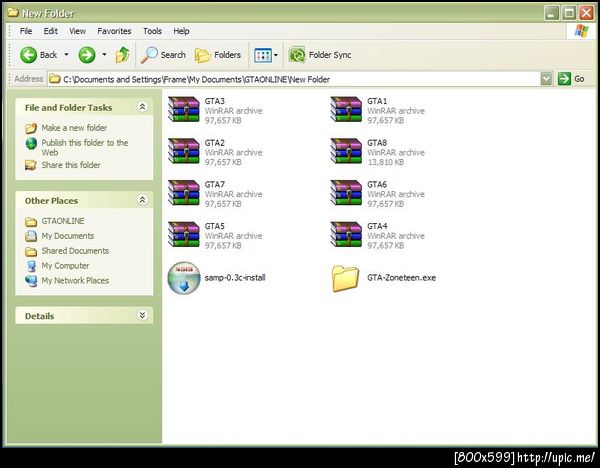600x468 pixels.
Task: Select the GTA1 WinRAR archive icon
Action: (x=346, y=109)
